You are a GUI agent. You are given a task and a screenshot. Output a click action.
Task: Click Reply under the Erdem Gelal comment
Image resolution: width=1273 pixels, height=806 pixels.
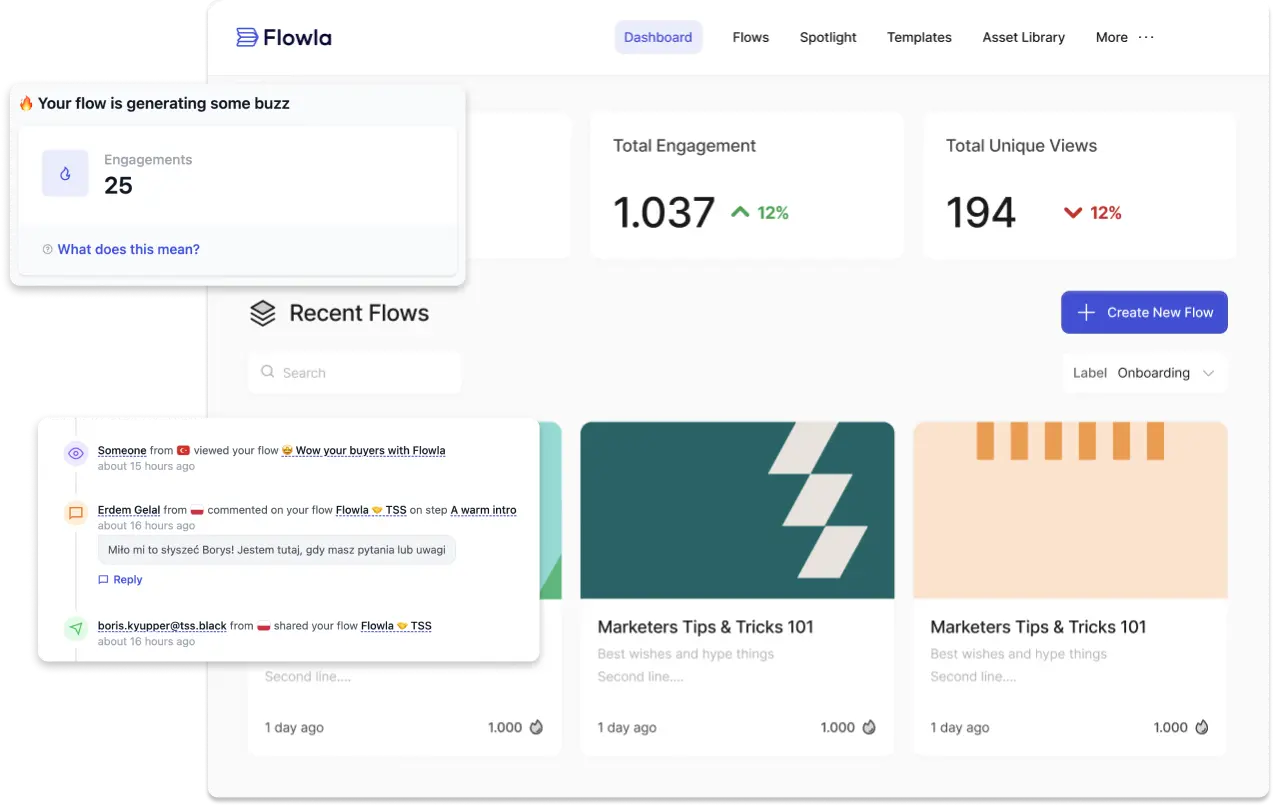[120, 580]
